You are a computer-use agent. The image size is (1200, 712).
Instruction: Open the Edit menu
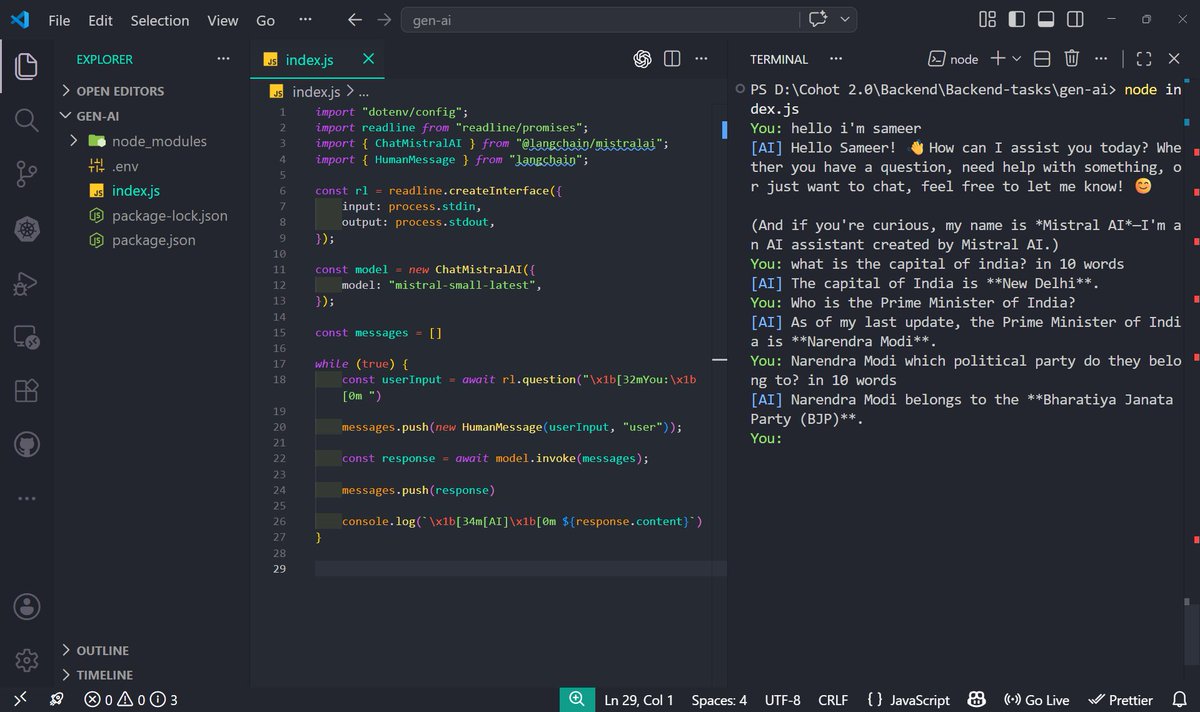coord(100,20)
